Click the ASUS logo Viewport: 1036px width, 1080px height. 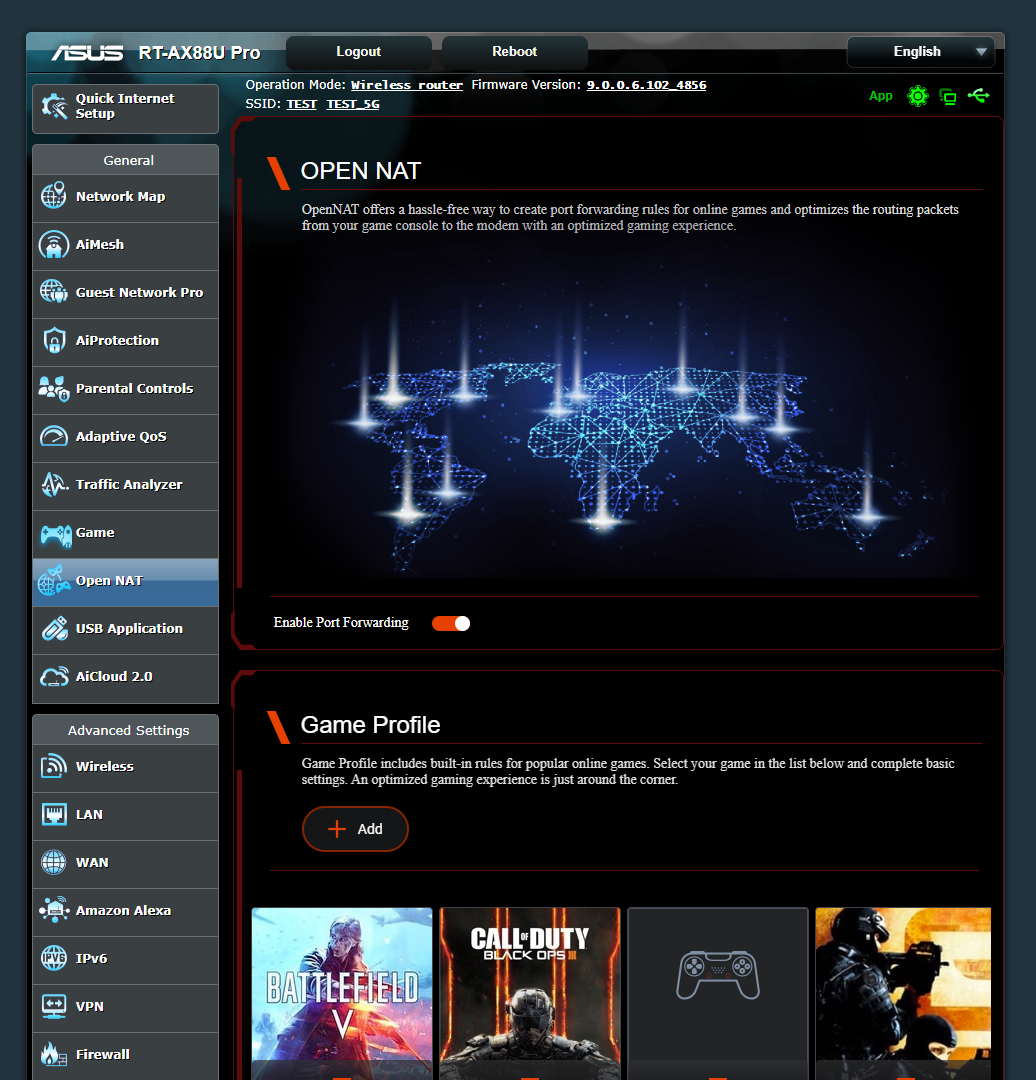[87, 53]
